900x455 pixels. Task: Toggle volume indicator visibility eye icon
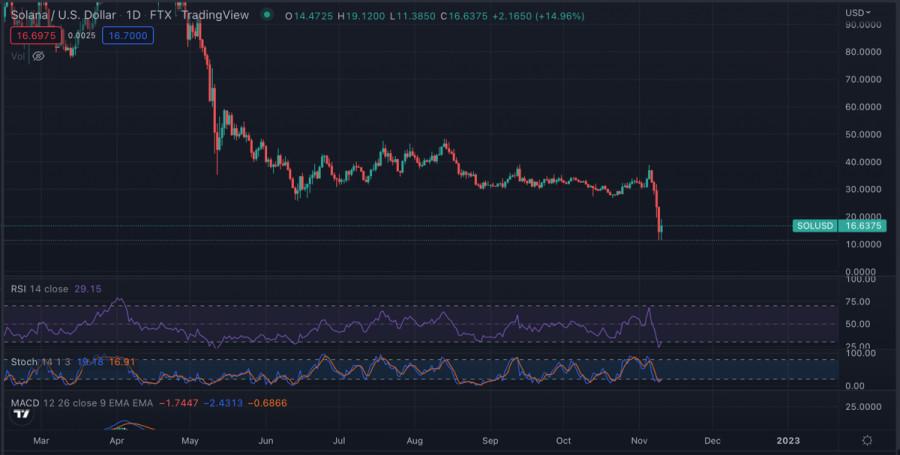(x=38, y=56)
